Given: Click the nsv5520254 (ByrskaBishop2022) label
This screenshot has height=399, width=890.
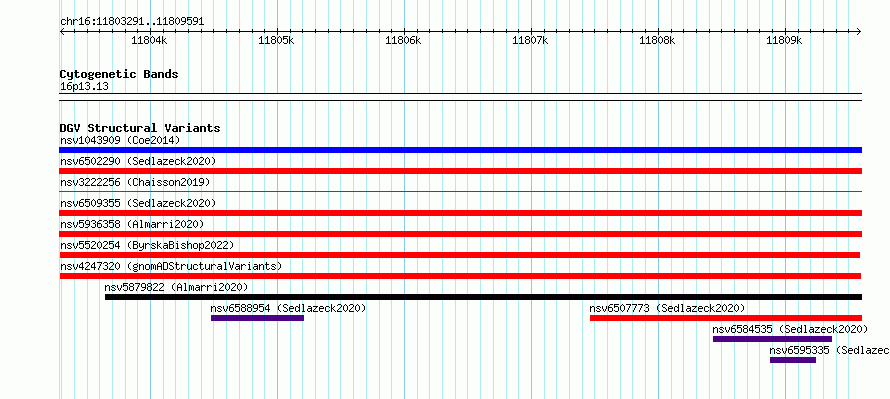Looking at the screenshot, I should point(147,245).
